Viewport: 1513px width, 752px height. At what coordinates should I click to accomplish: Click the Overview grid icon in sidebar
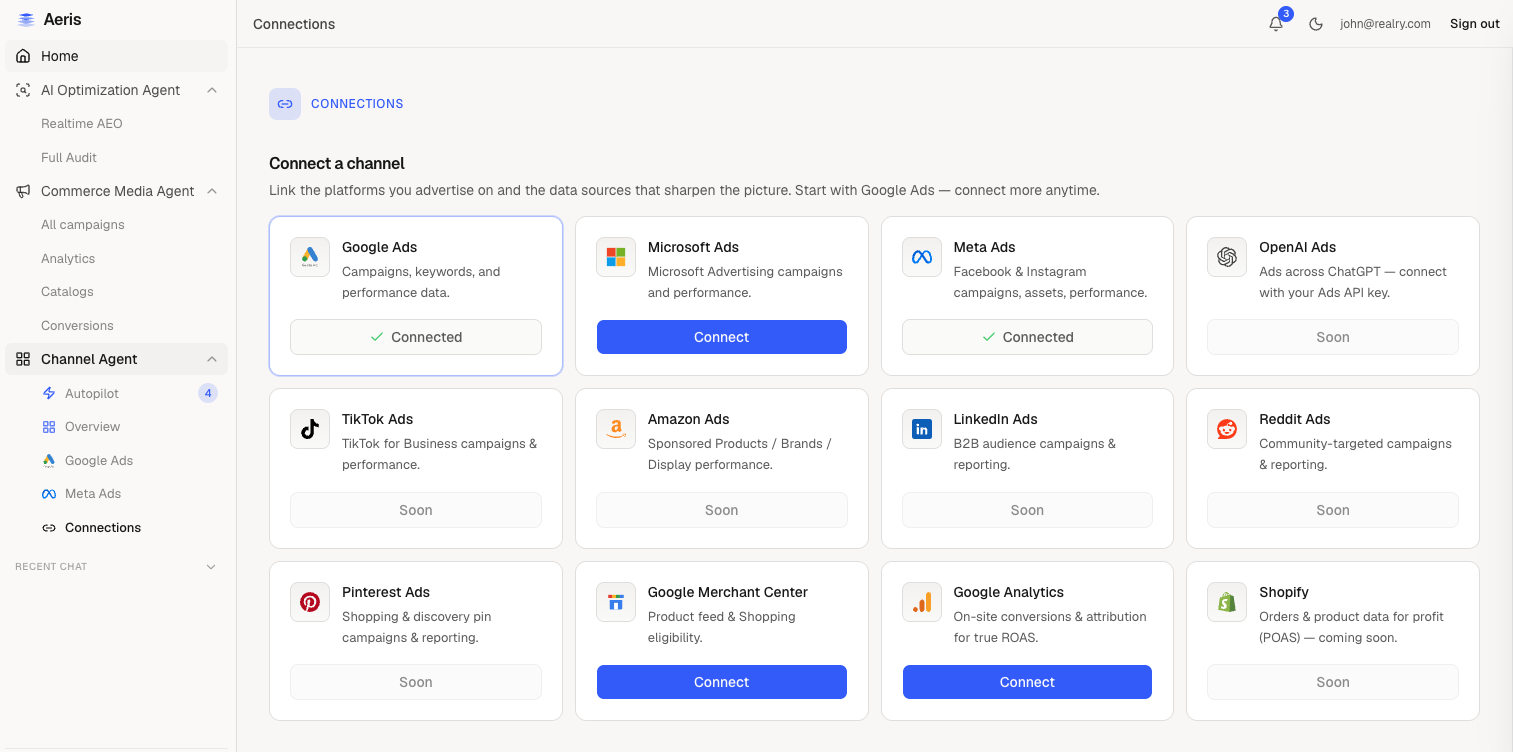pos(49,427)
